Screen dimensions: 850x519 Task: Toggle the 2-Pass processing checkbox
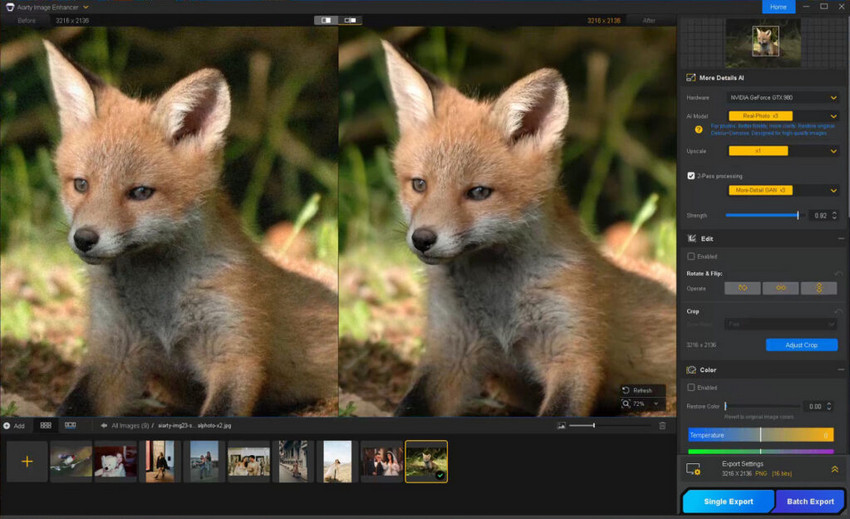point(691,176)
